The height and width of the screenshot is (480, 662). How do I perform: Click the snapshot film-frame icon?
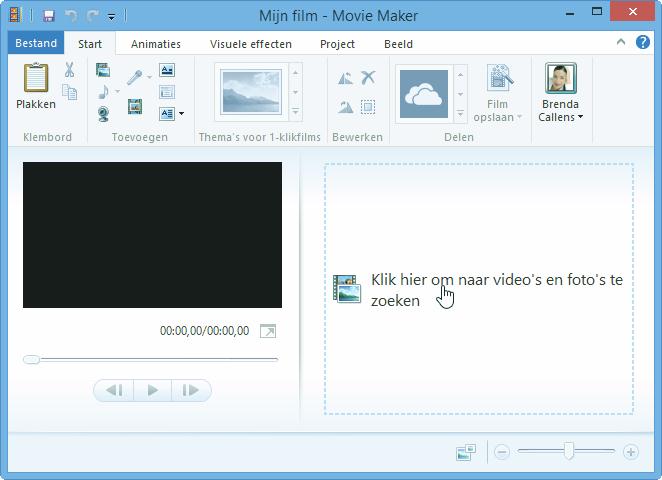point(135,106)
